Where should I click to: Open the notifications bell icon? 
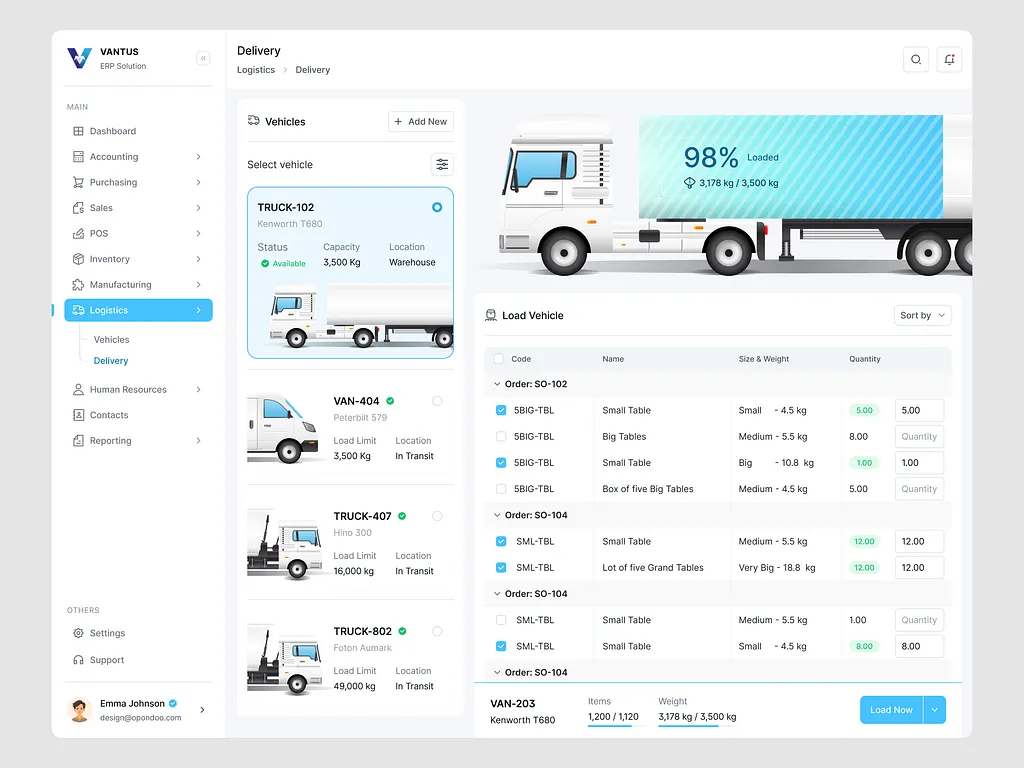coord(949,60)
